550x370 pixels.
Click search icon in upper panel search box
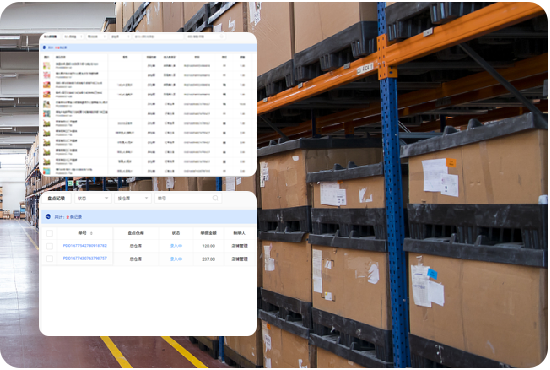[x=221, y=36]
